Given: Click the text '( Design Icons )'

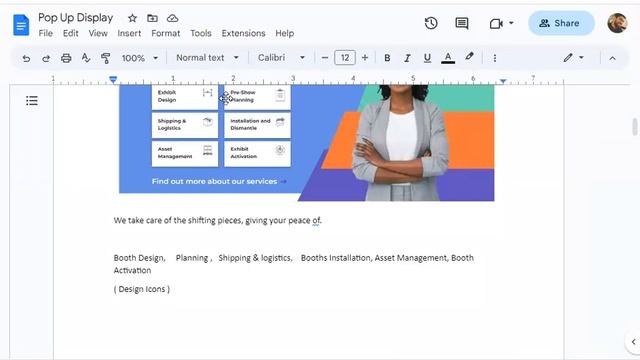Looking at the screenshot, I should (142, 289).
